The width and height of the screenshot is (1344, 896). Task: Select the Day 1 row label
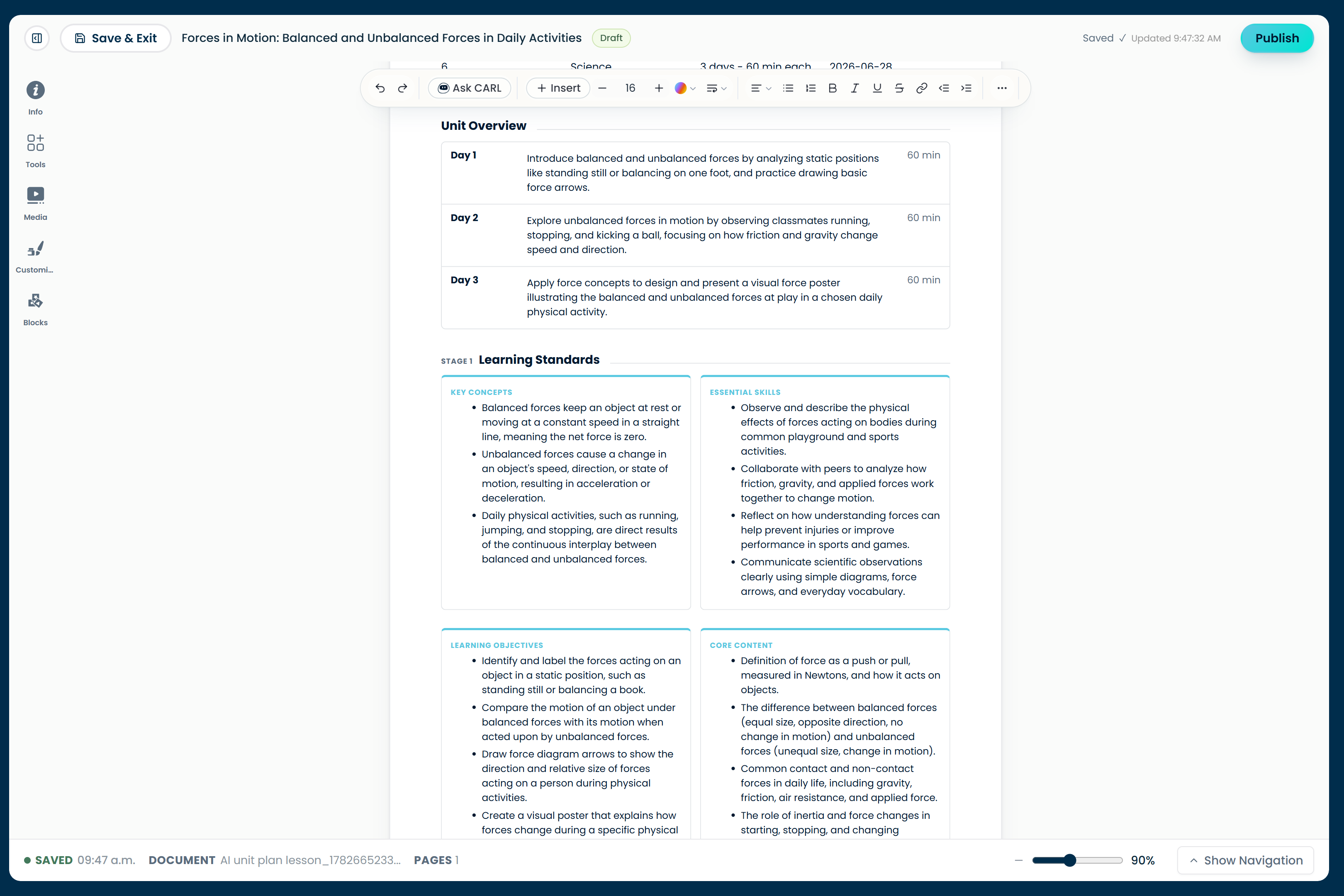click(463, 156)
